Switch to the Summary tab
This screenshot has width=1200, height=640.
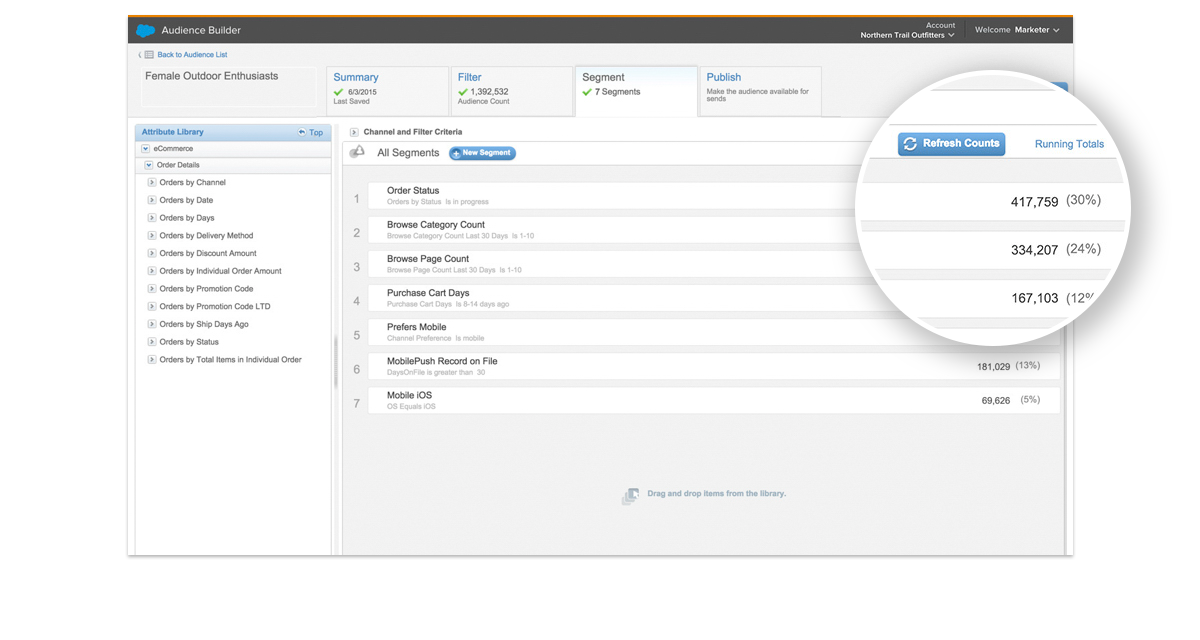pyautogui.click(x=356, y=77)
